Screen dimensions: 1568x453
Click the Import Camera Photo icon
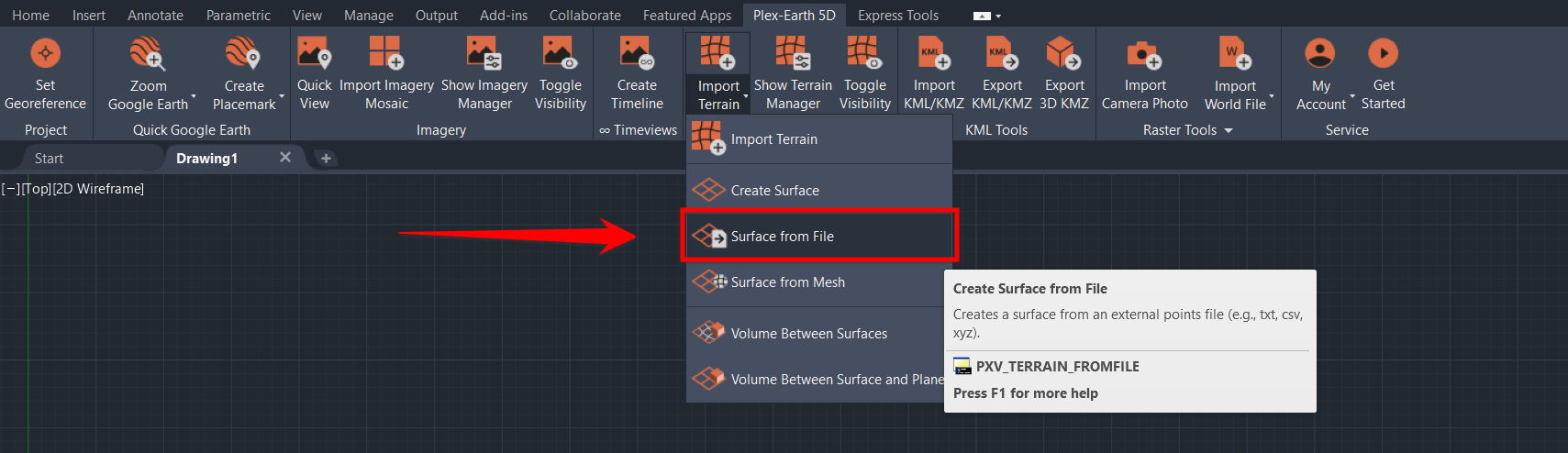(1144, 54)
